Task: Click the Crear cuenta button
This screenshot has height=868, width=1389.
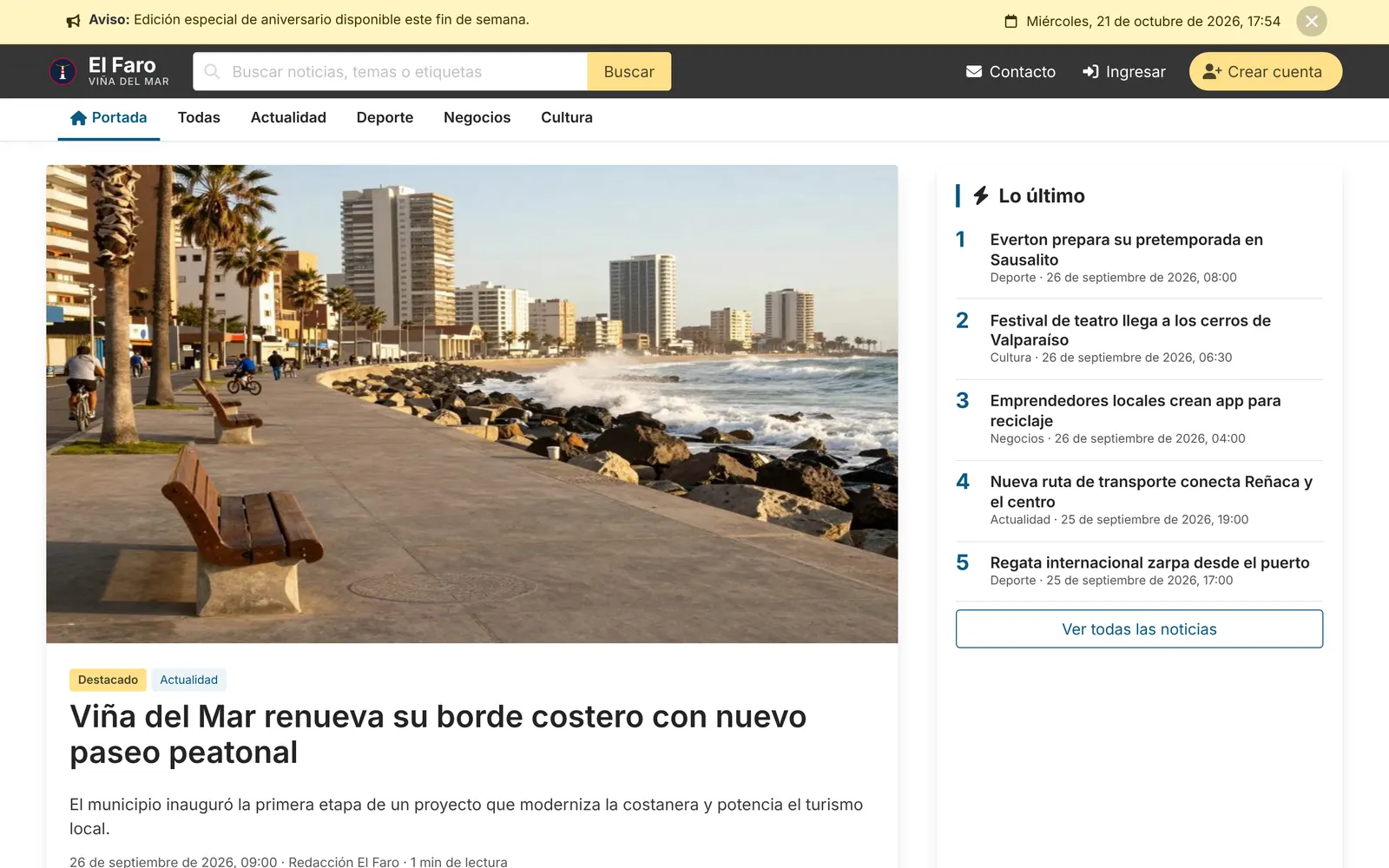Action: [1265, 71]
